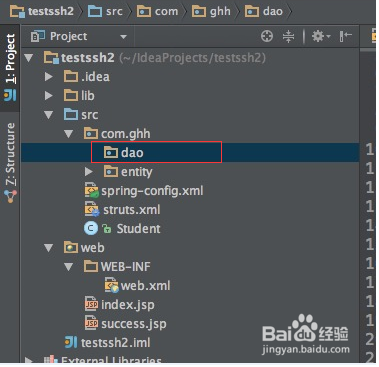The height and width of the screenshot is (367, 379).
Task: Expand the lib folder arrow
Action: [x=49, y=96]
